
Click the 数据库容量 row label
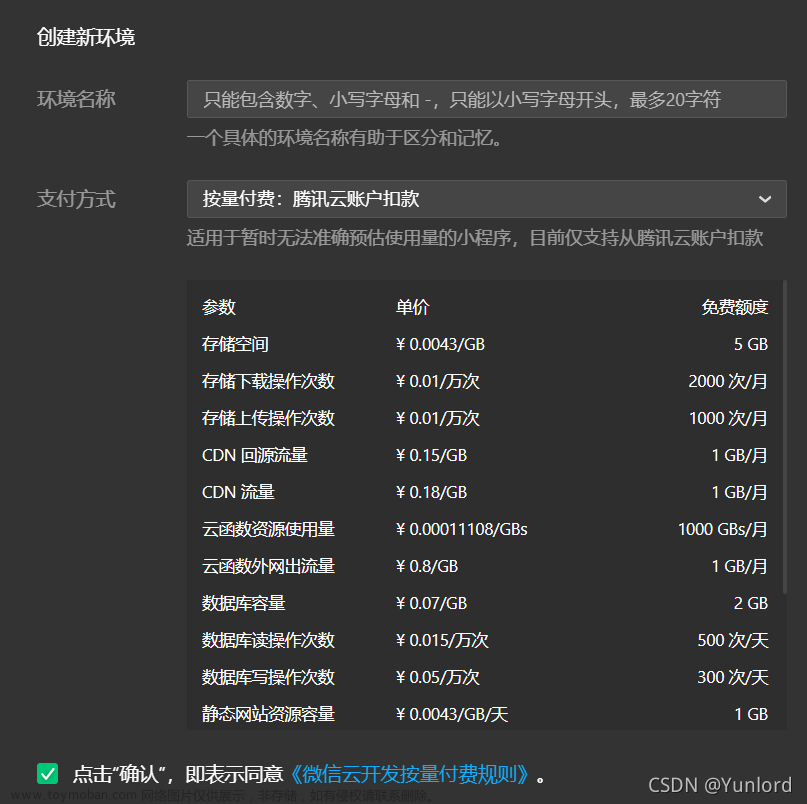click(243, 604)
